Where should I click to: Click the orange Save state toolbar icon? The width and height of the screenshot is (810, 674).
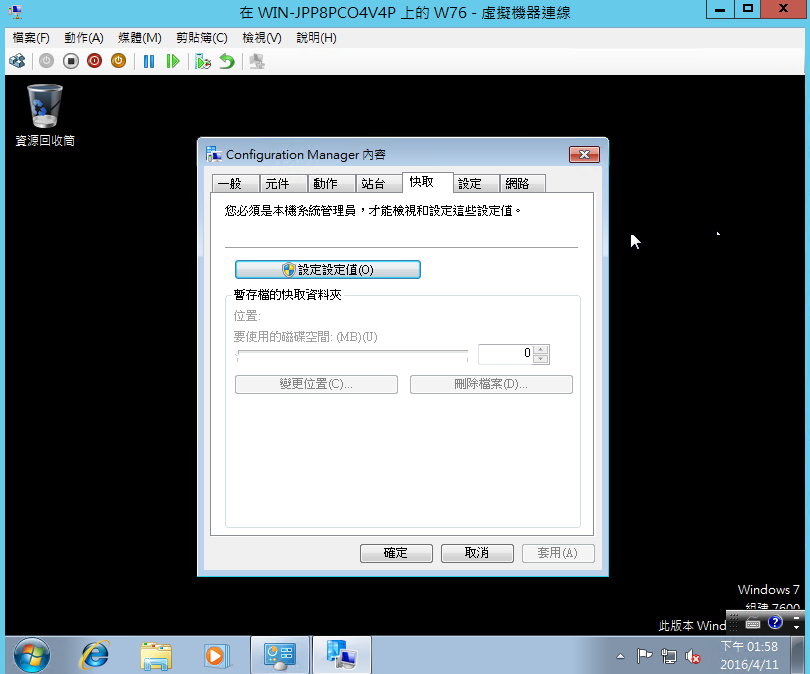click(x=118, y=61)
